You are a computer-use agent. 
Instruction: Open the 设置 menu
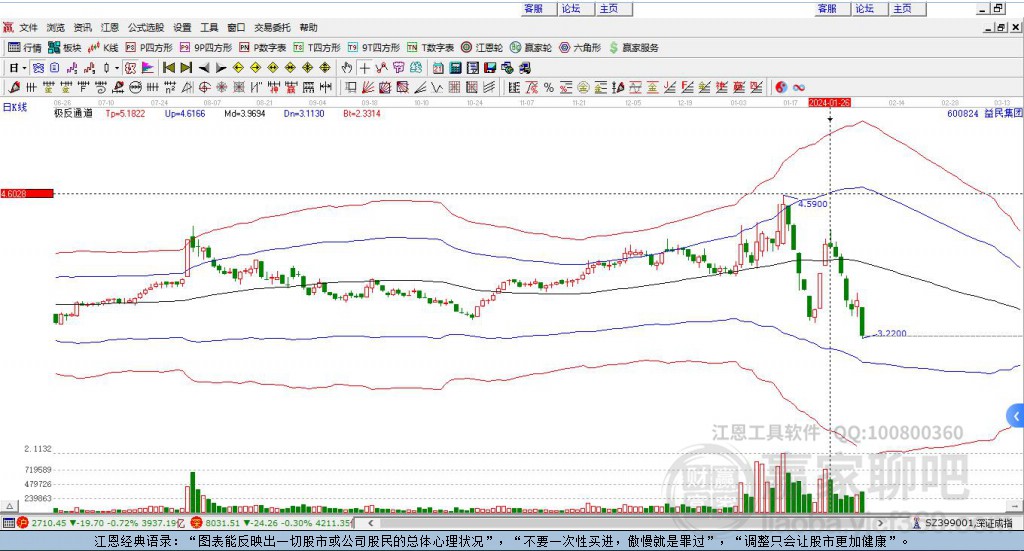click(x=182, y=27)
